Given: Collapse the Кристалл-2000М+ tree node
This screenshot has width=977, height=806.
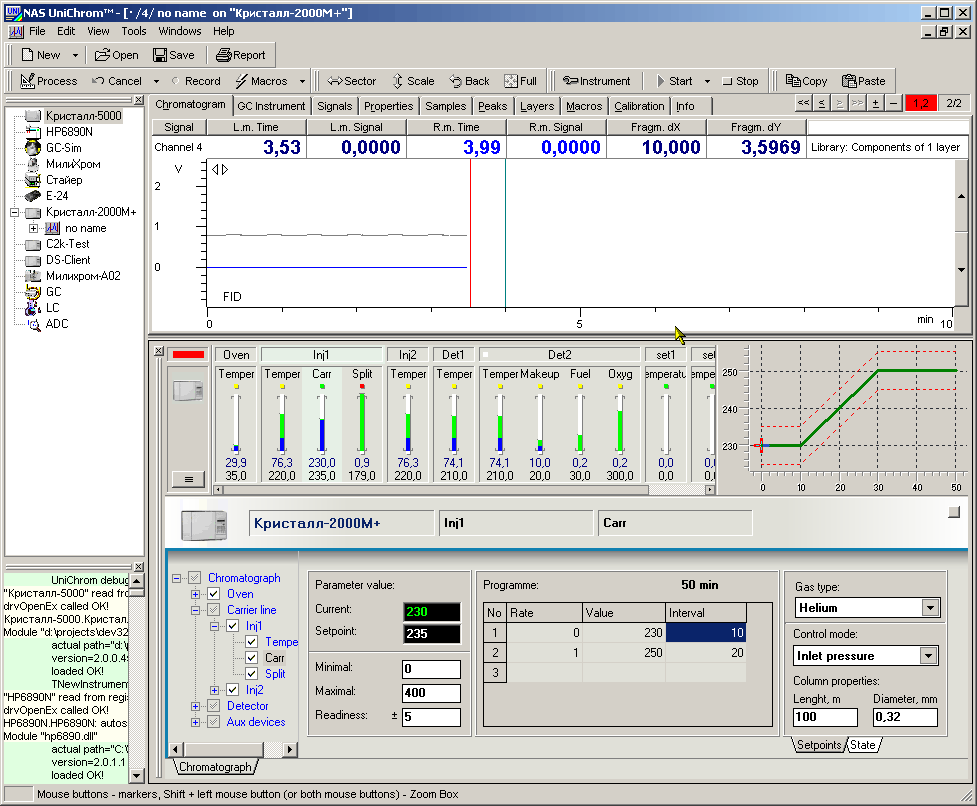Looking at the screenshot, I should pos(14,212).
